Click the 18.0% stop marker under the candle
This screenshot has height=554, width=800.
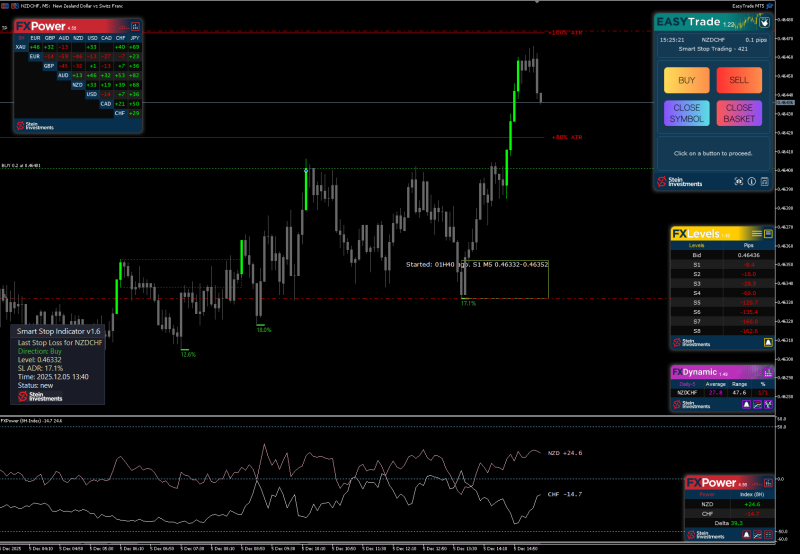[x=264, y=330]
